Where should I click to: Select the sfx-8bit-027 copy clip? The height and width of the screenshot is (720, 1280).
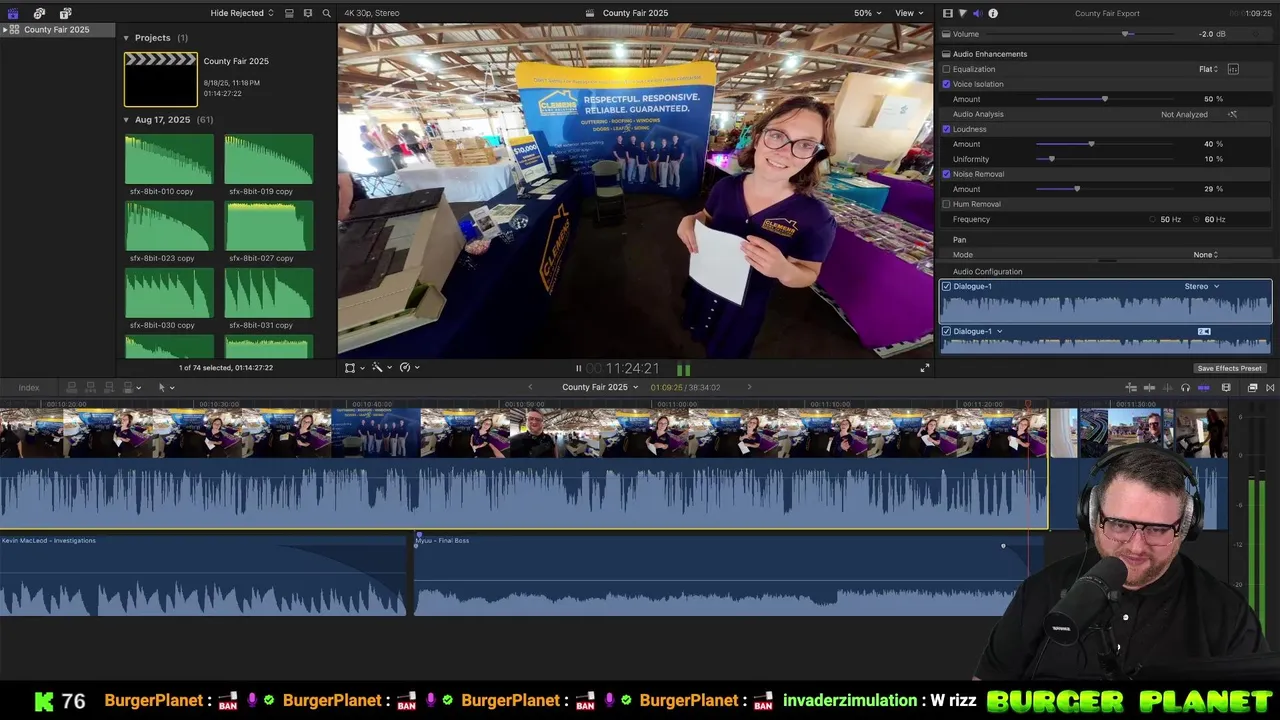[269, 226]
